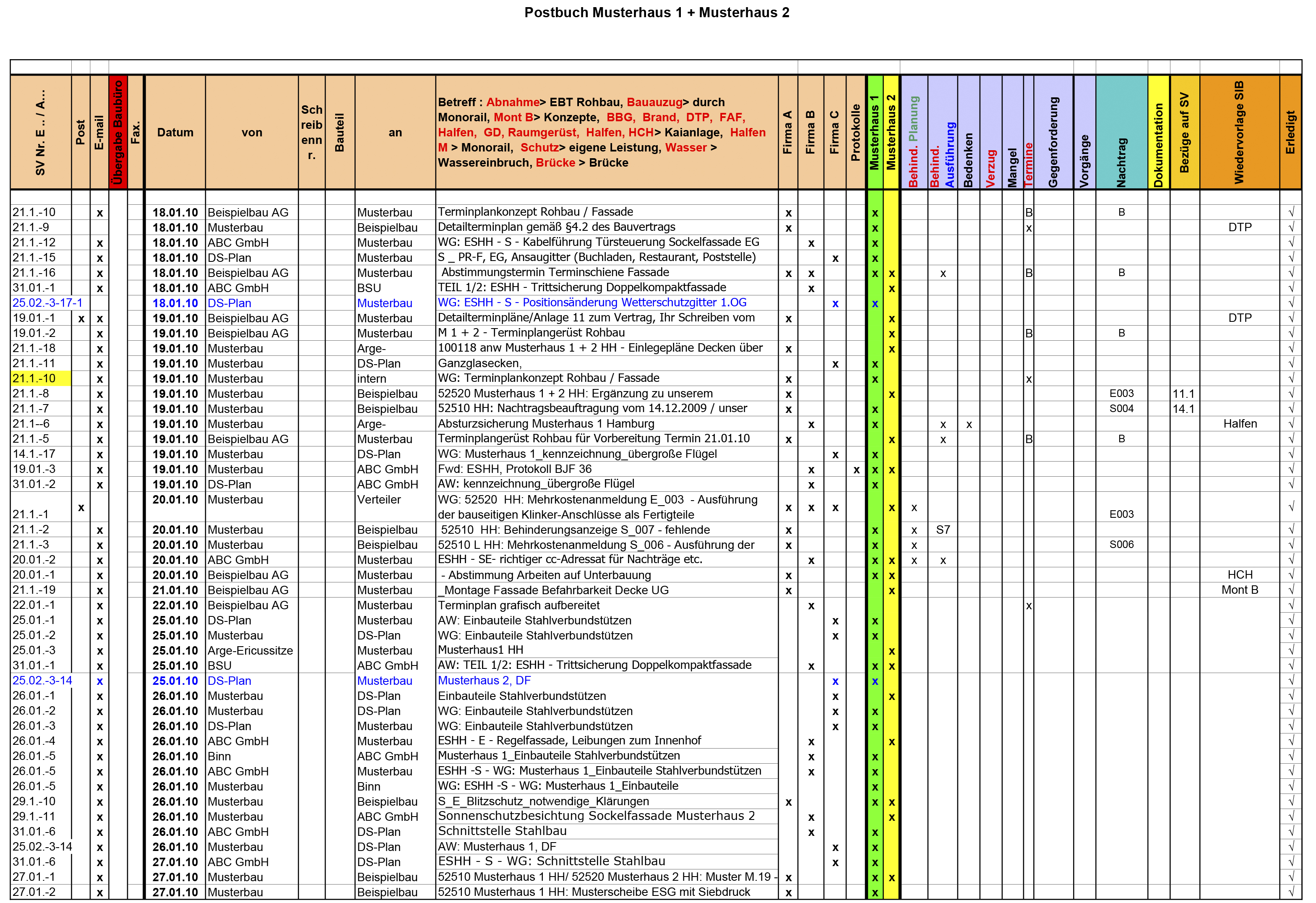Select the subject 'S_E_Blitzschutz_notwendige_Klärungen'
1316x903 pixels.
(x=544, y=801)
